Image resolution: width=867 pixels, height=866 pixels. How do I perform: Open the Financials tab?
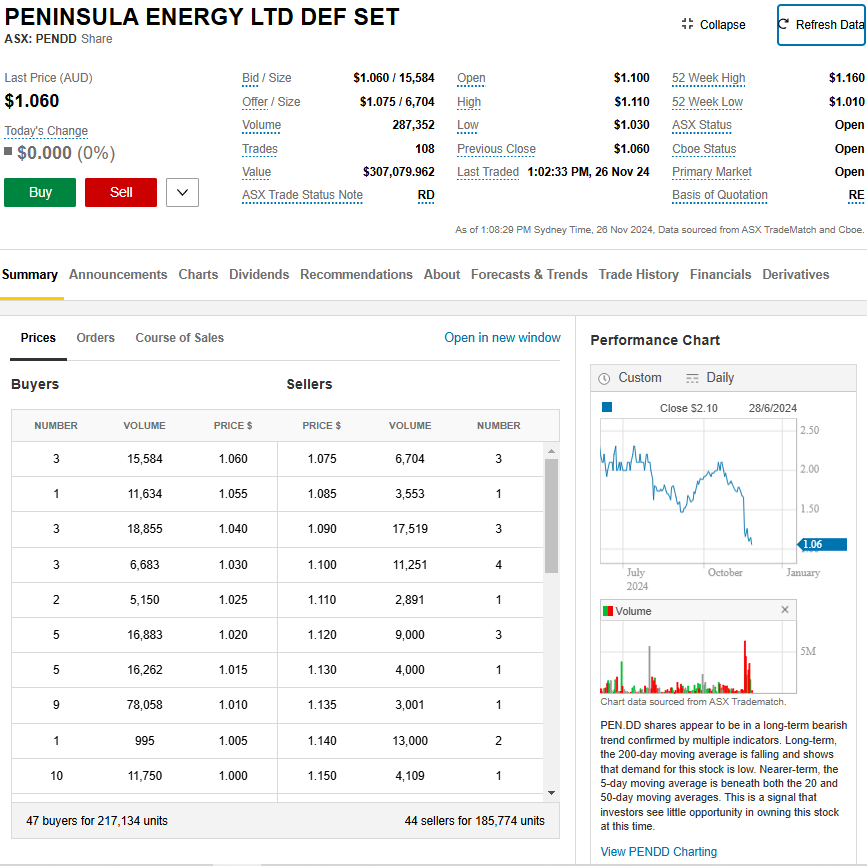point(720,274)
